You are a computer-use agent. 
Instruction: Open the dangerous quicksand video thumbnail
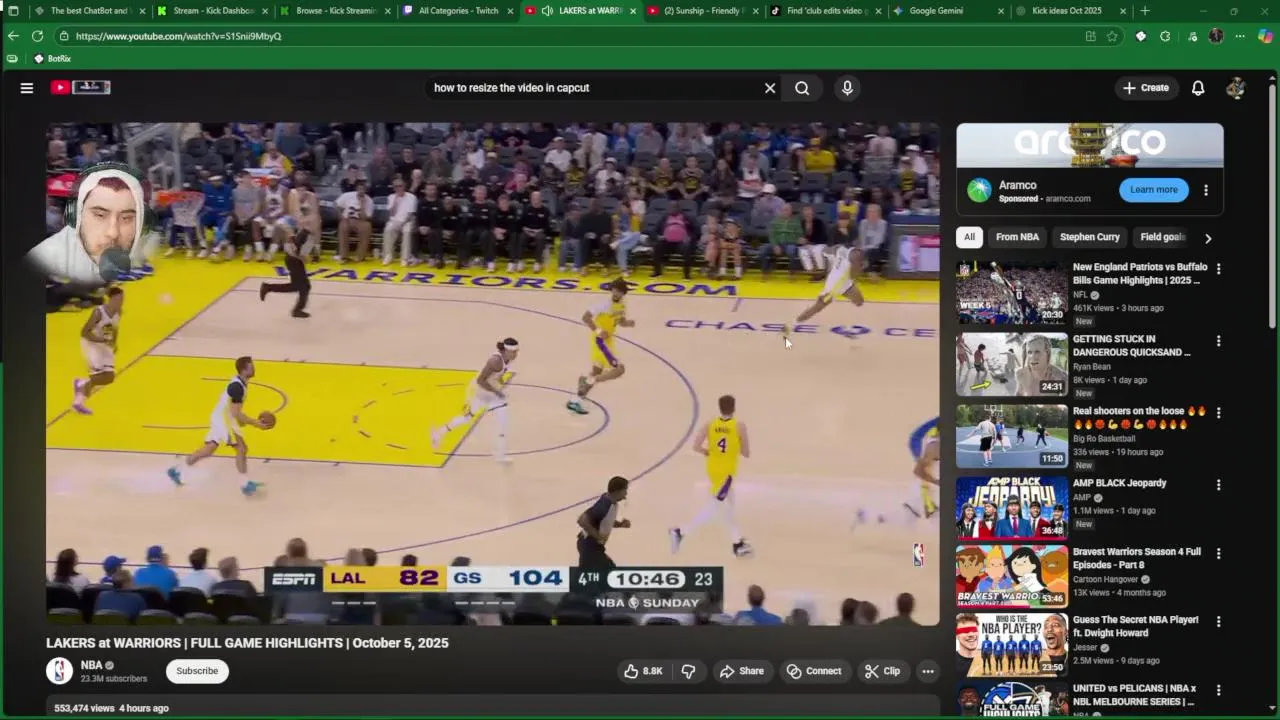pyautogui.click(x=1011, y=364)
